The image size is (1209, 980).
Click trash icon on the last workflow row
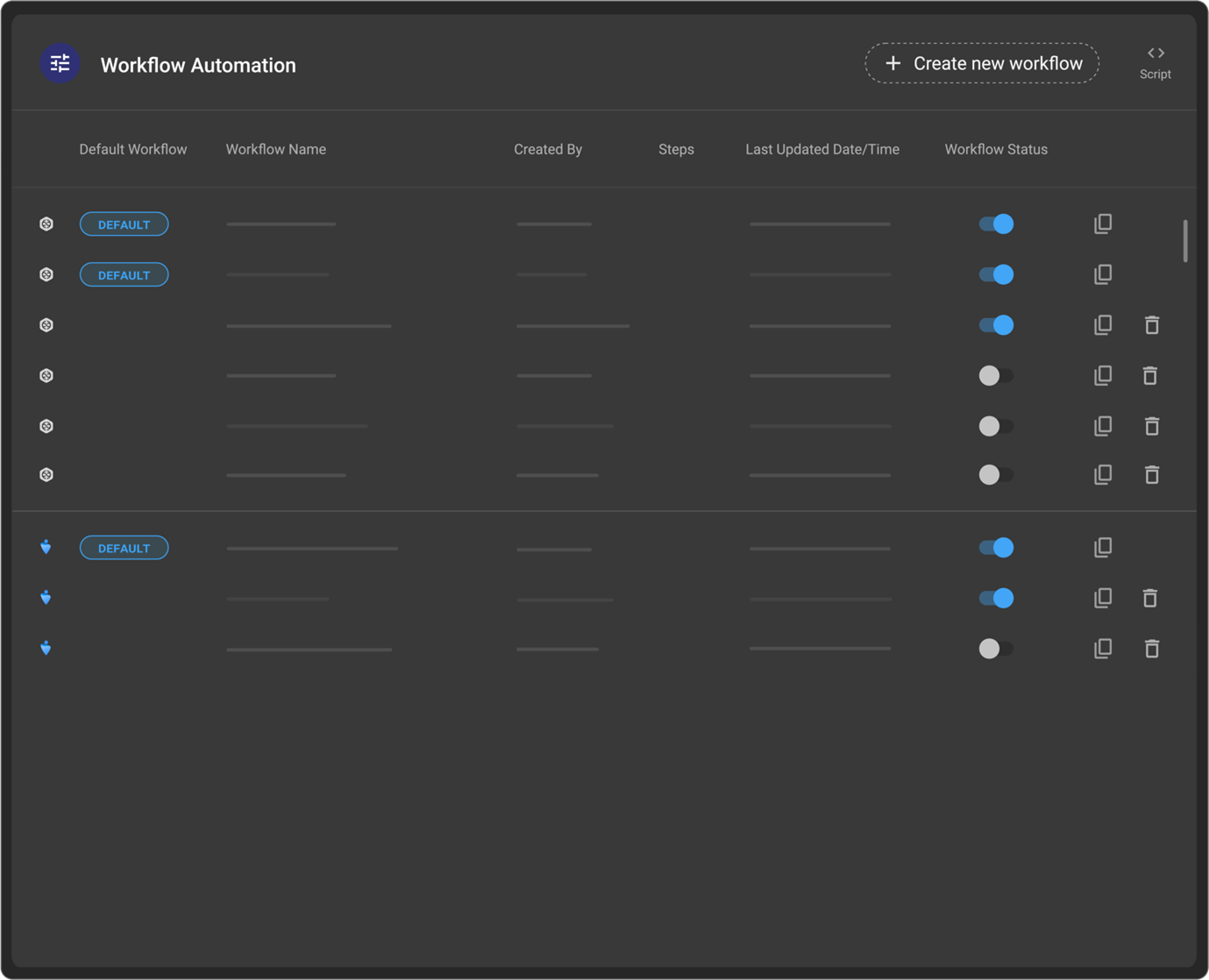point(1151,649)
